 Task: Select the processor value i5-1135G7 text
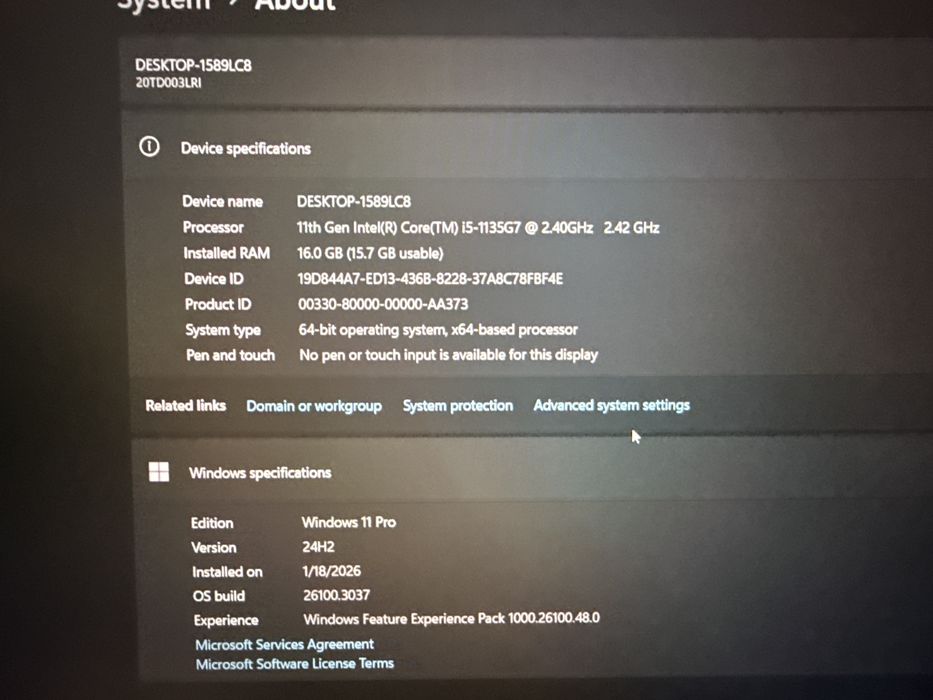[478, 227]
